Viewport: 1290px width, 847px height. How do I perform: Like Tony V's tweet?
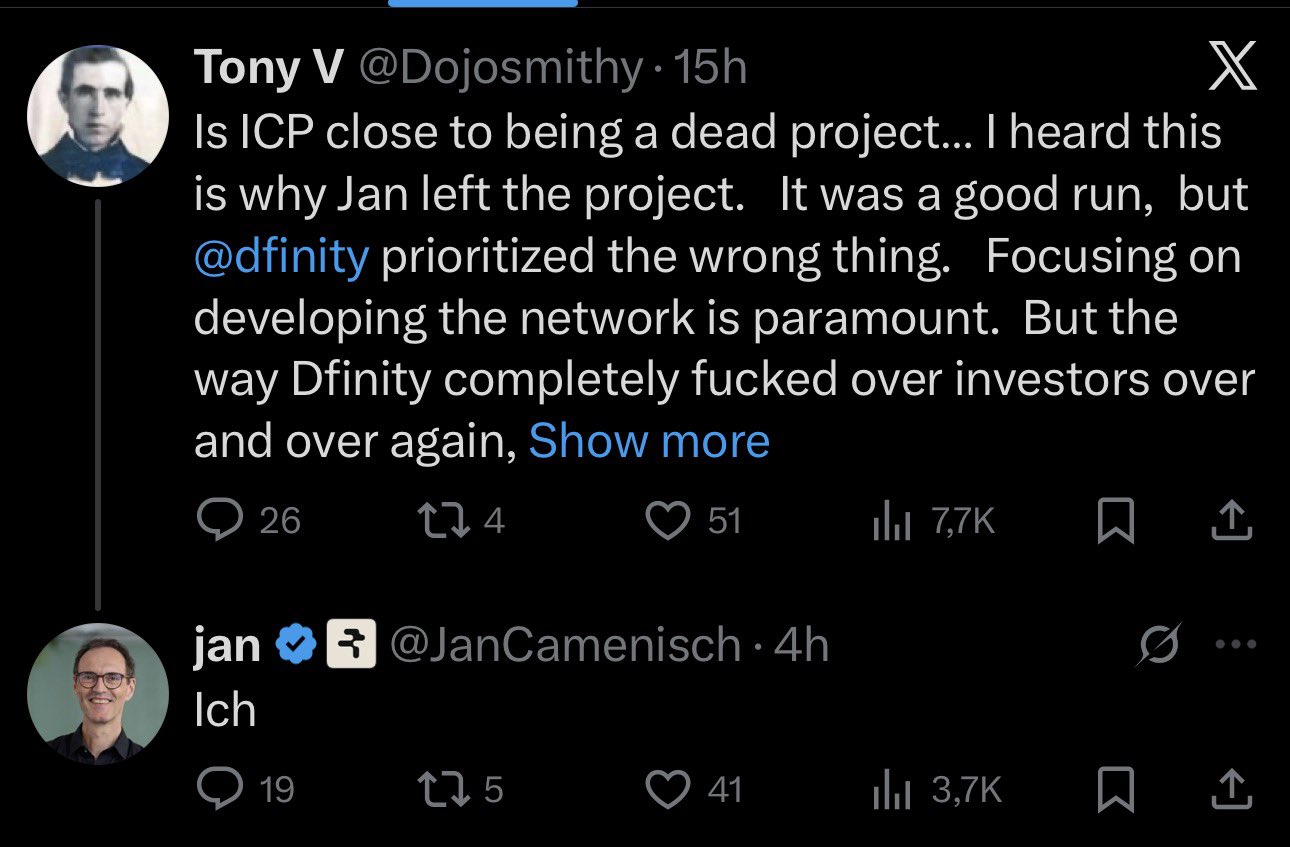pos(669,521)
